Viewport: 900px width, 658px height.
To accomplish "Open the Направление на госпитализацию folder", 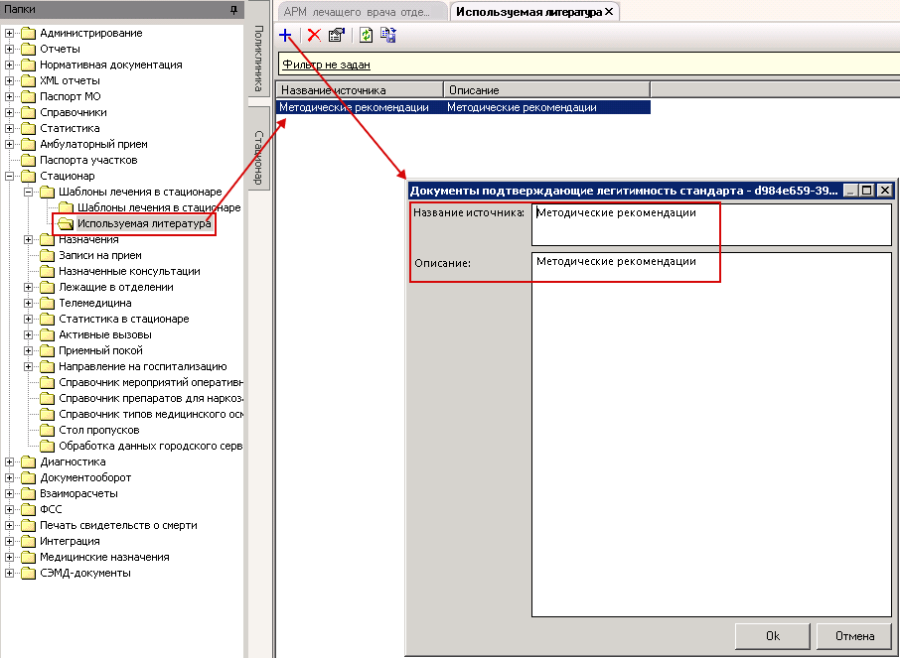I will [142, 367].
